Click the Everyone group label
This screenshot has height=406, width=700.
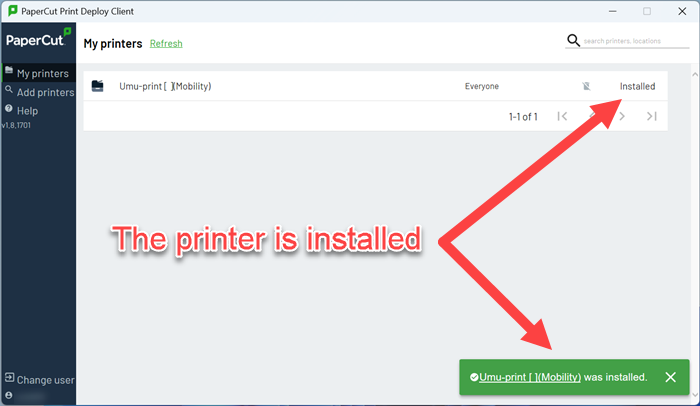(482, 86)
